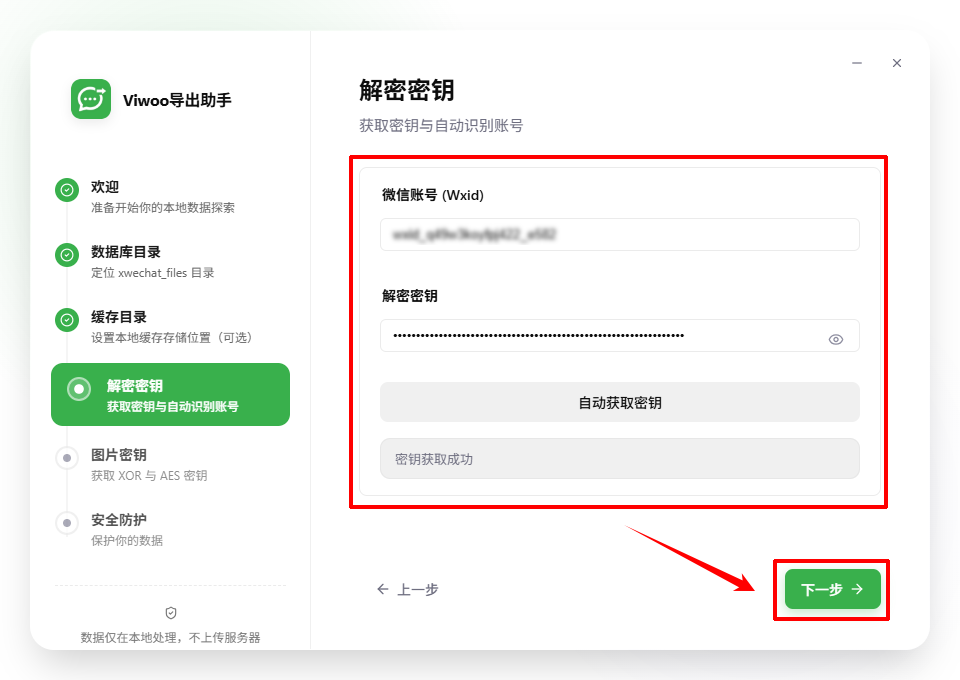This screenshot has height=680, width=960.
Task: Click the Viwoo导出助手 title text
Action: (177, 100)
